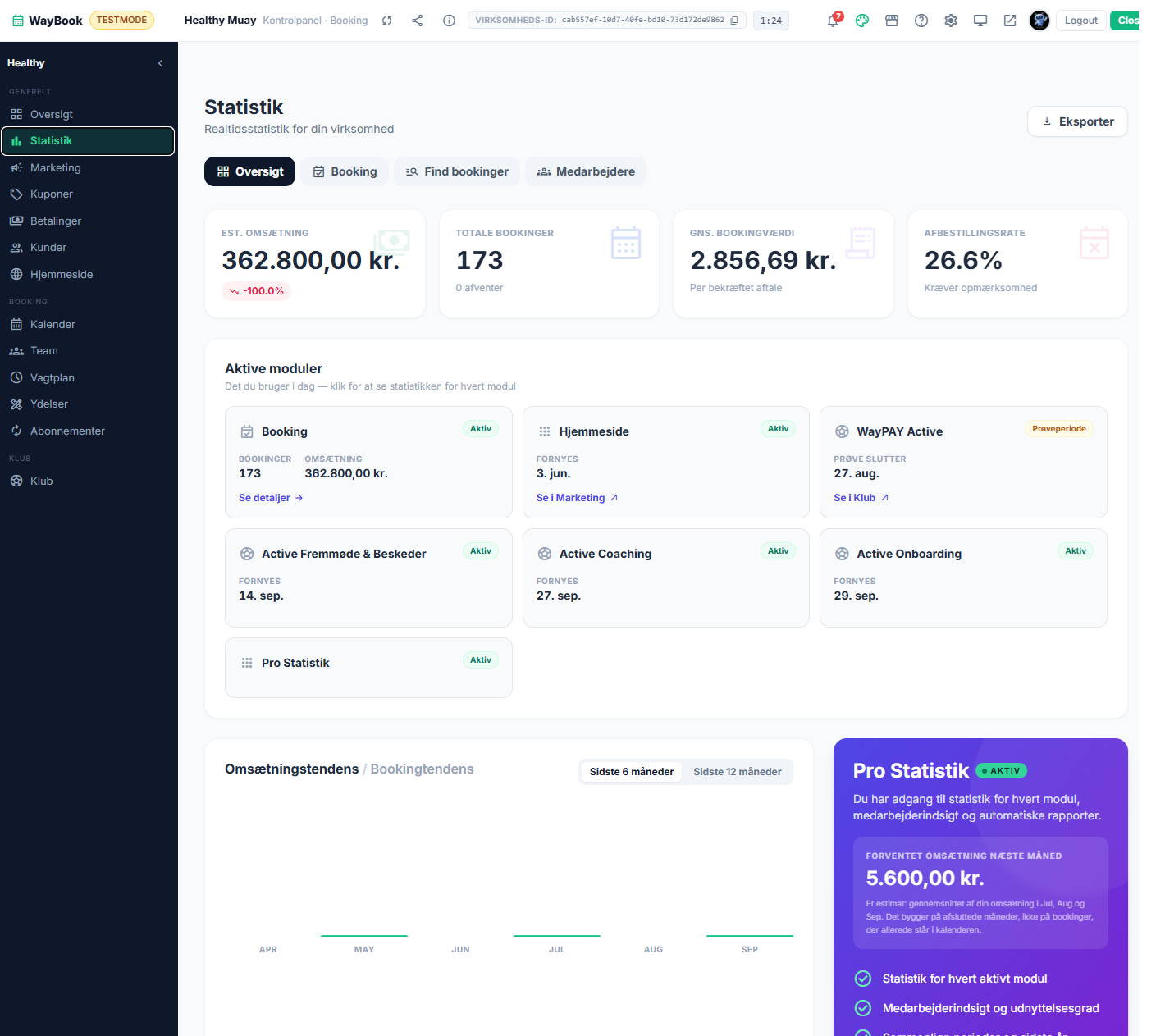Switch to the Find bookinger tab
The width and height of the screenshot is (1165, 1036).
click(457, 171)
